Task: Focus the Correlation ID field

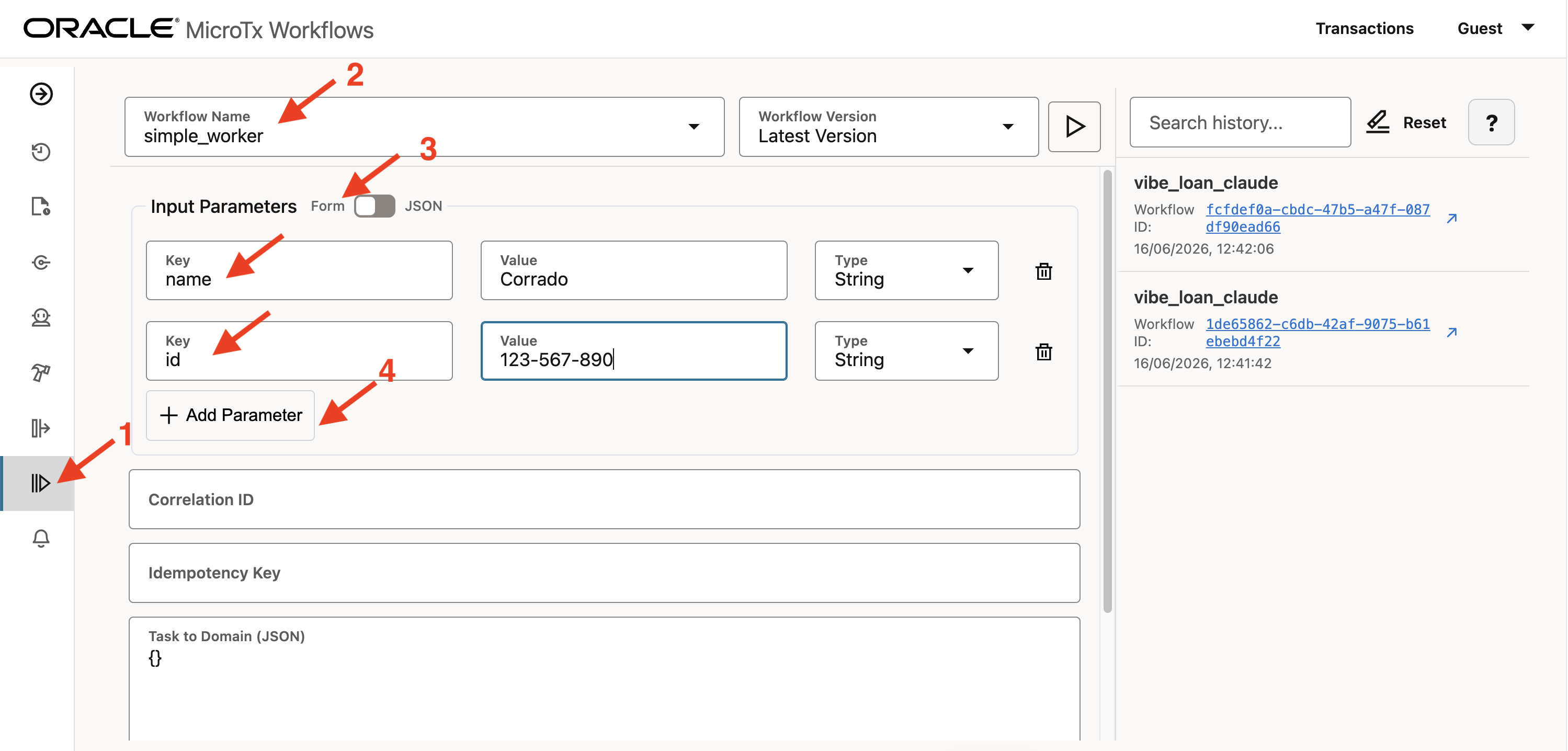Action: [604, 499]
